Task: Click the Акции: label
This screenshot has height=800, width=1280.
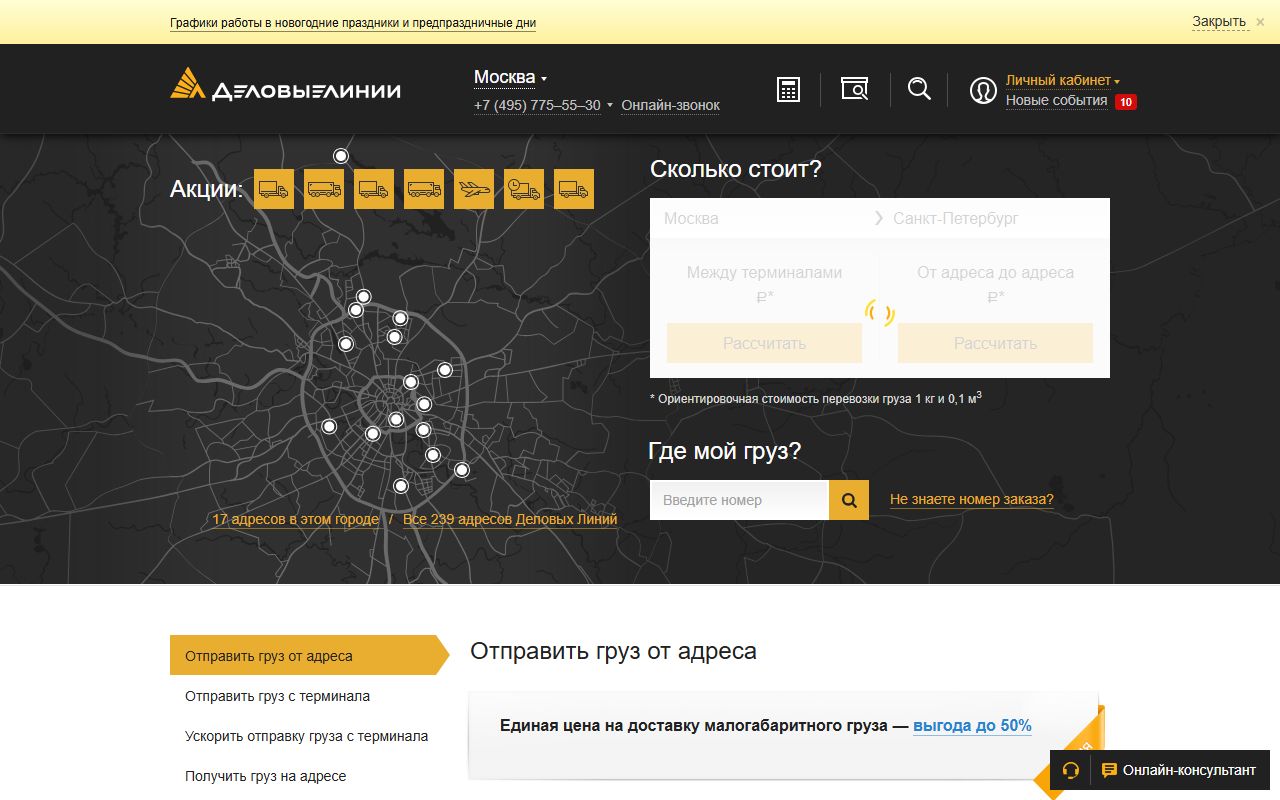Action: click(207, 189)
